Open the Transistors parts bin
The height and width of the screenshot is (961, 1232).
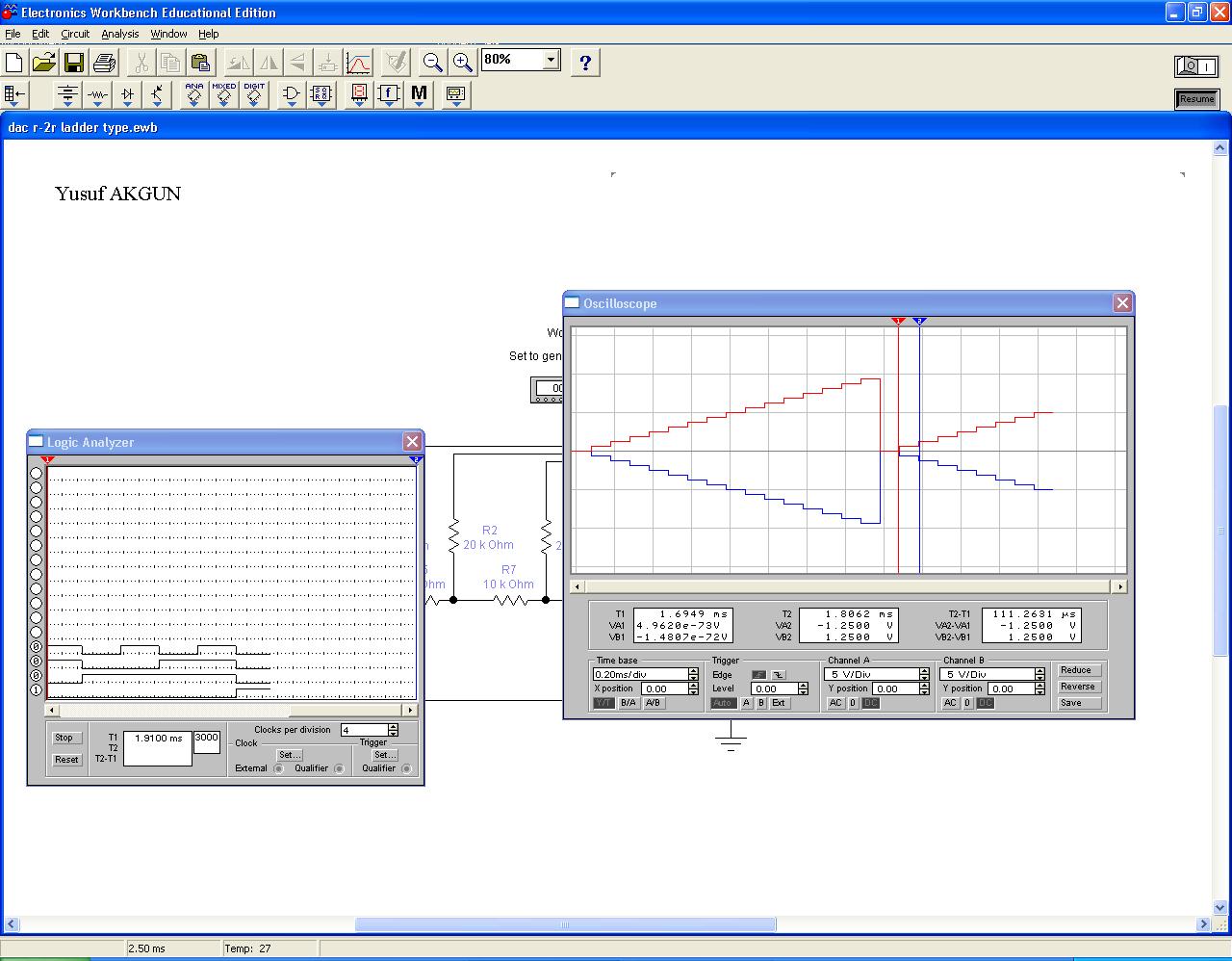click(158, 94)
